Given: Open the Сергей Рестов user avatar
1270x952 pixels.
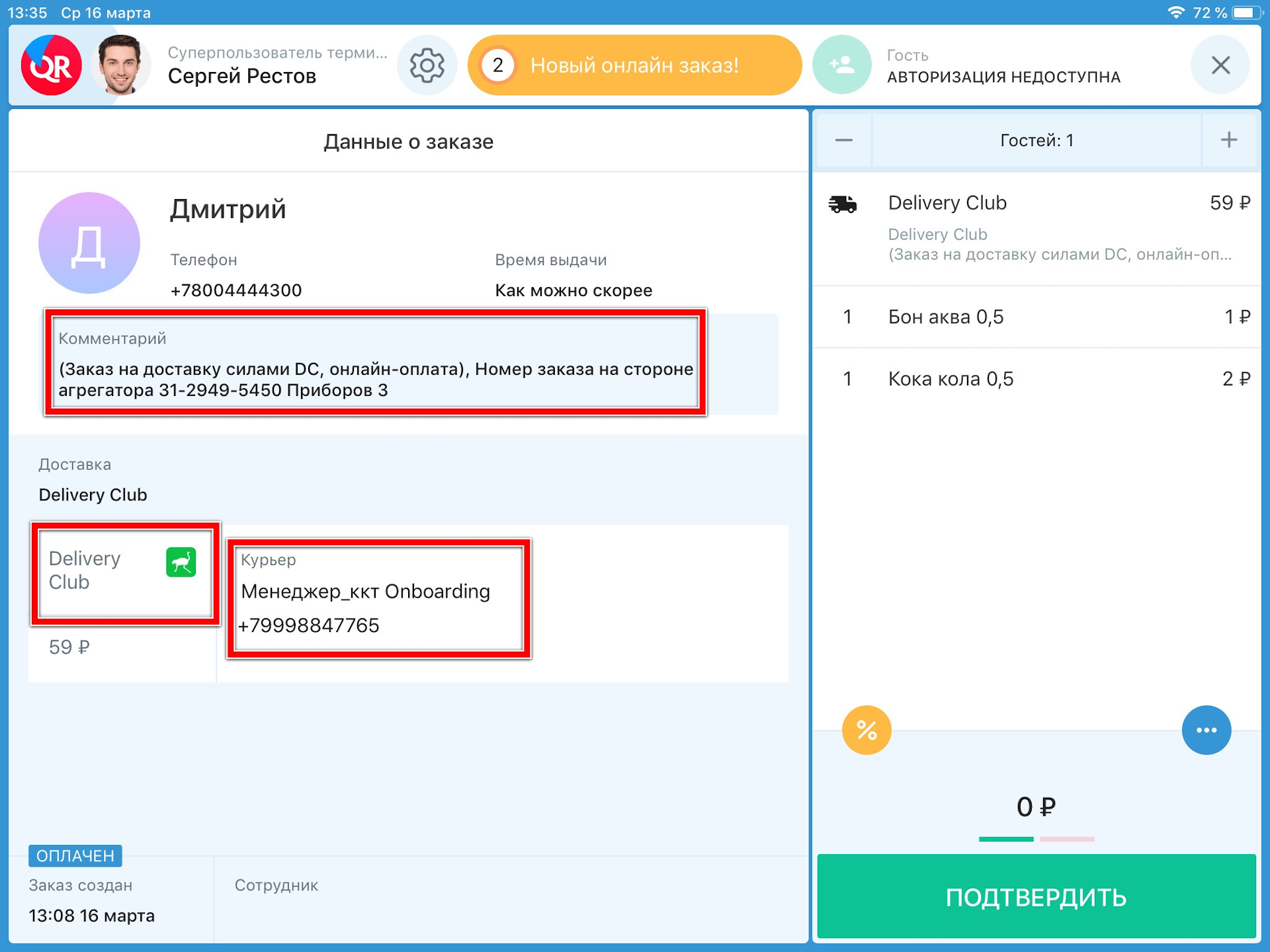Looking at the screenshot, I should coord(120,65).
